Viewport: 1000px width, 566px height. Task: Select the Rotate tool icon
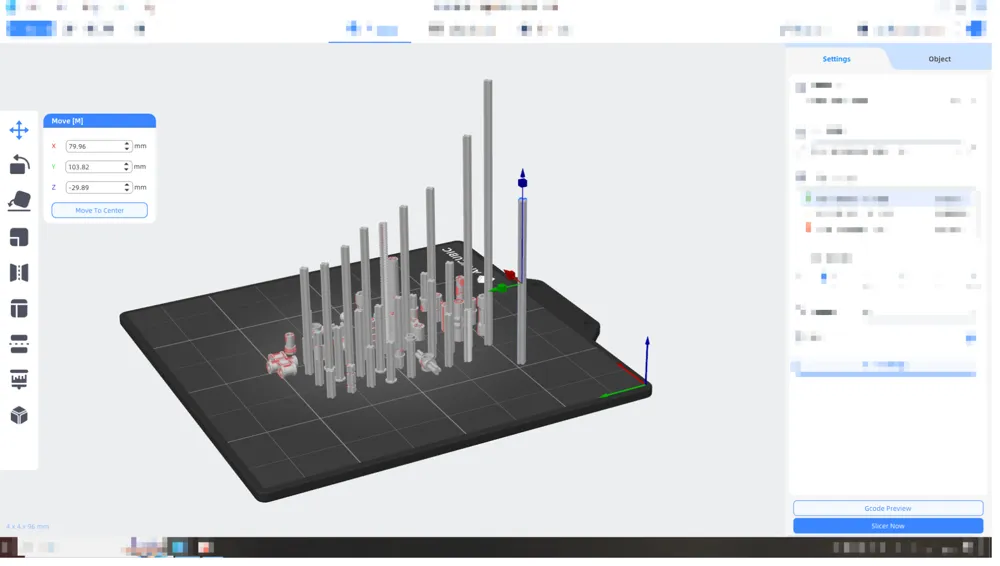(x=19, y=166)
